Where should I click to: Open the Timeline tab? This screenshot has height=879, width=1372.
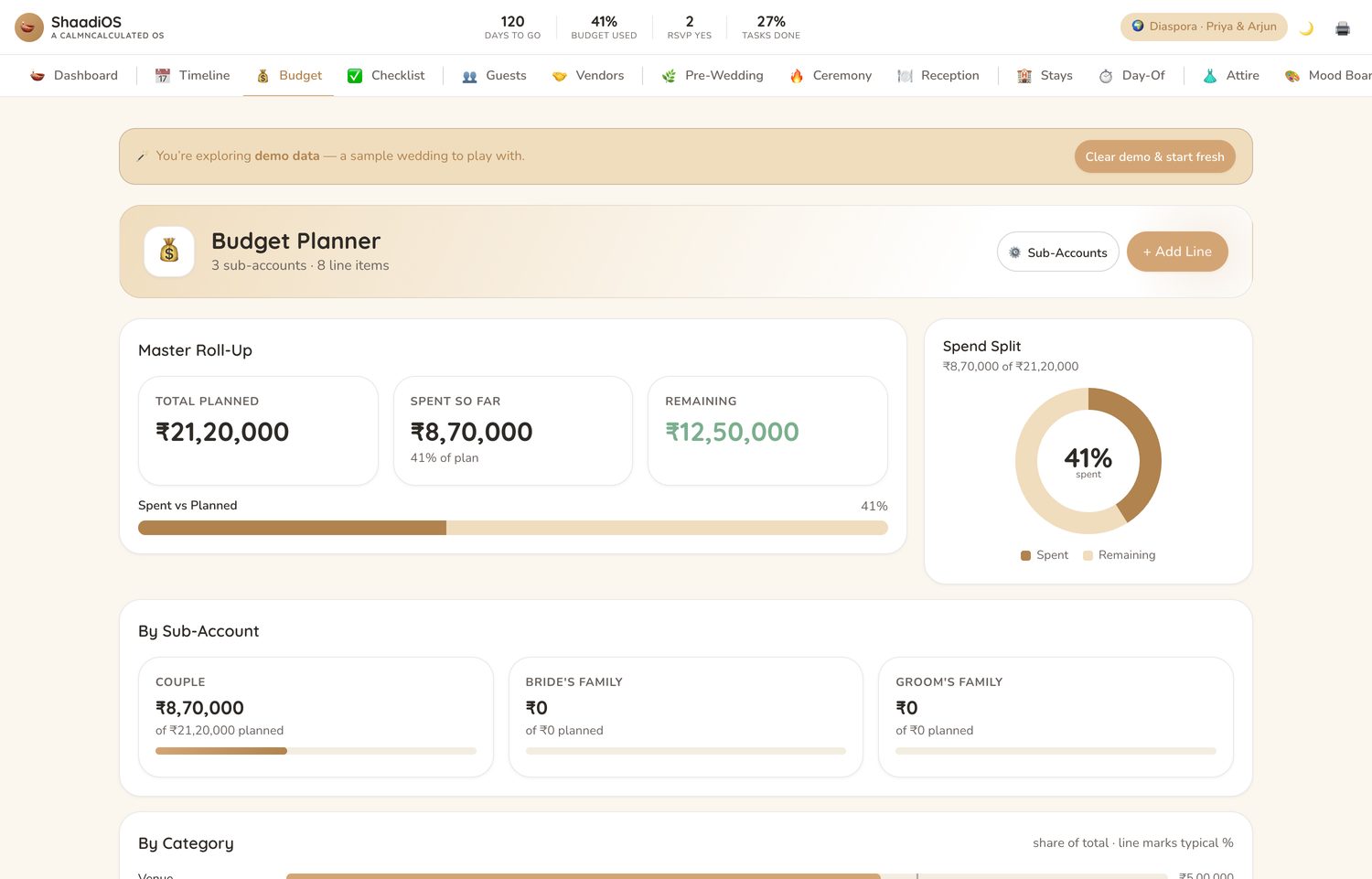pos(192,76)
